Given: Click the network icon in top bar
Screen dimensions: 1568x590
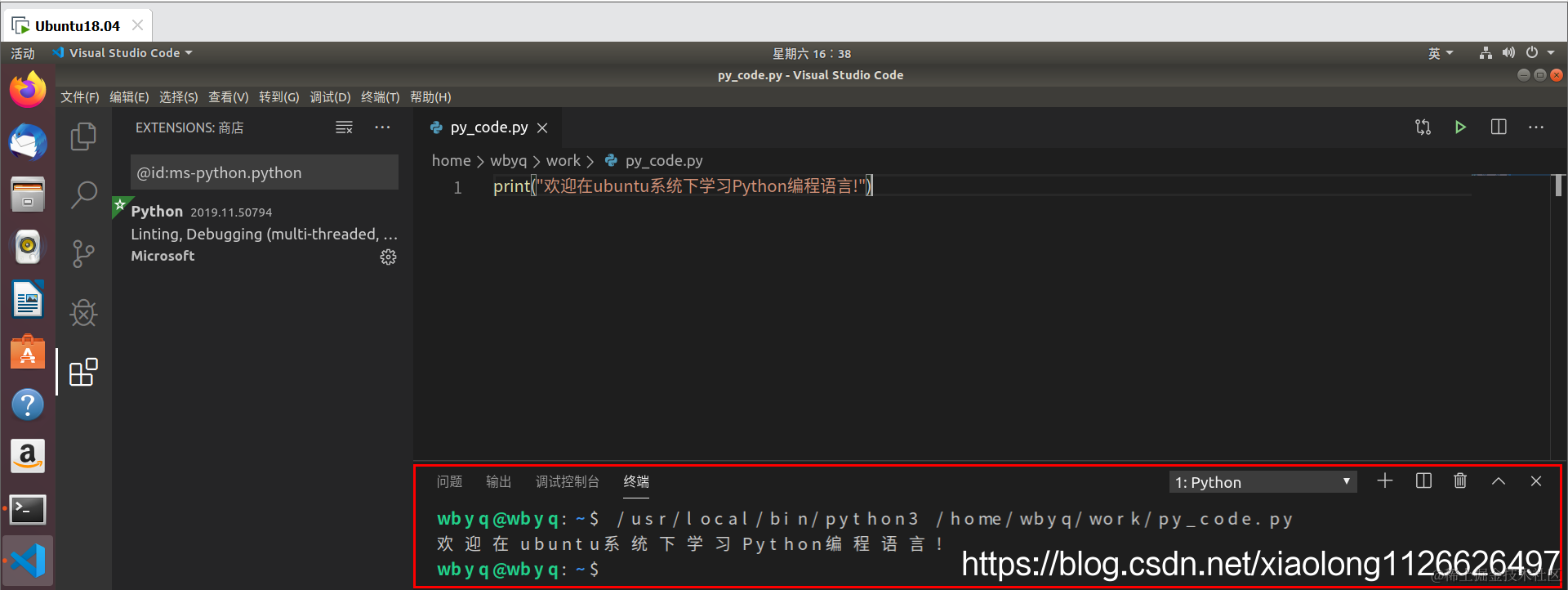Looking at the screenshot, I should [1486, 53].
